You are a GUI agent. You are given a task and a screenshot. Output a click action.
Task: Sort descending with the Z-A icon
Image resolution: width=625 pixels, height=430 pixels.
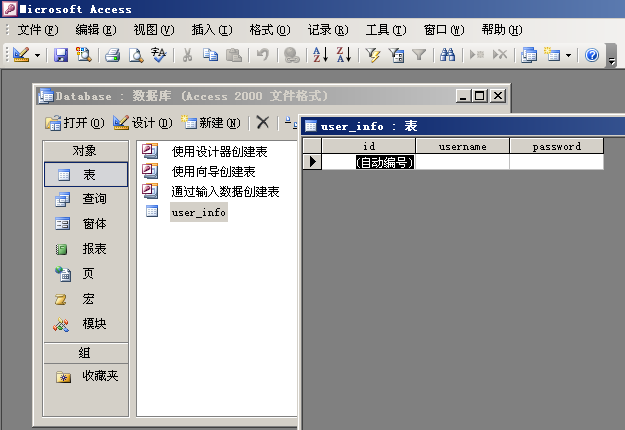pos(344,55)
